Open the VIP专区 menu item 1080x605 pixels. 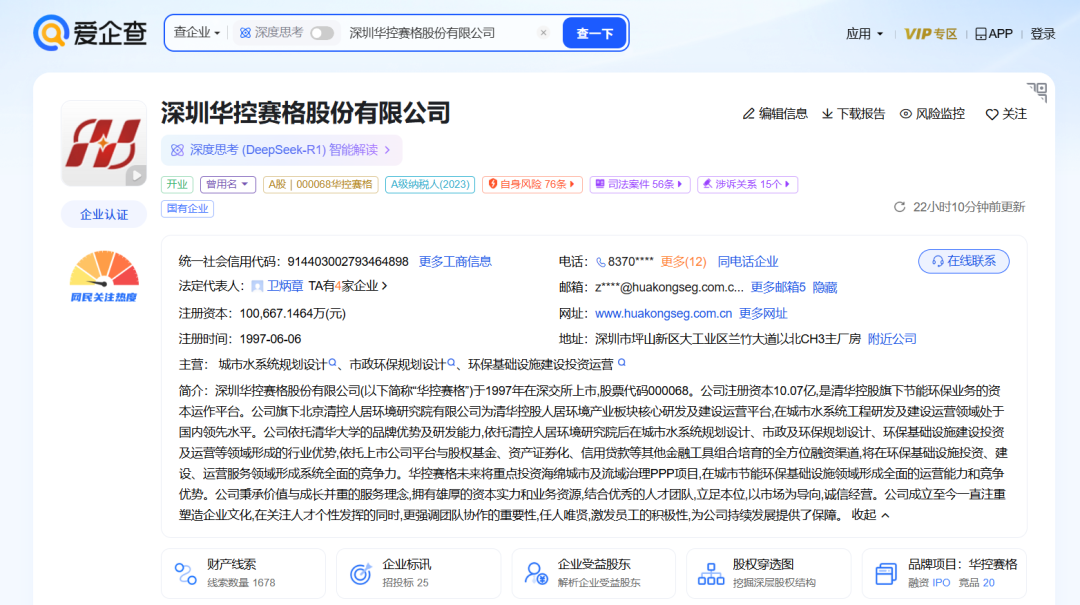pos(931,34)
